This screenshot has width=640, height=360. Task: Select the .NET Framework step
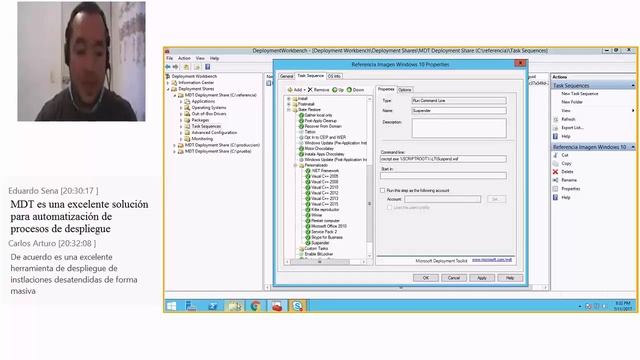(325, 171)
